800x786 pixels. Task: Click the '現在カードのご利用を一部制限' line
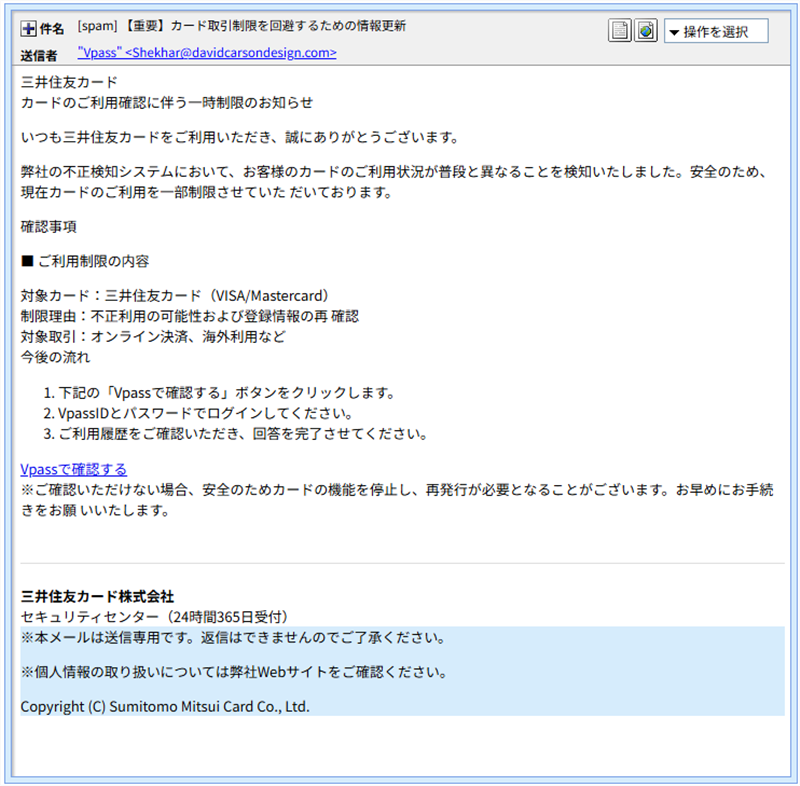[x=207, y=192]
